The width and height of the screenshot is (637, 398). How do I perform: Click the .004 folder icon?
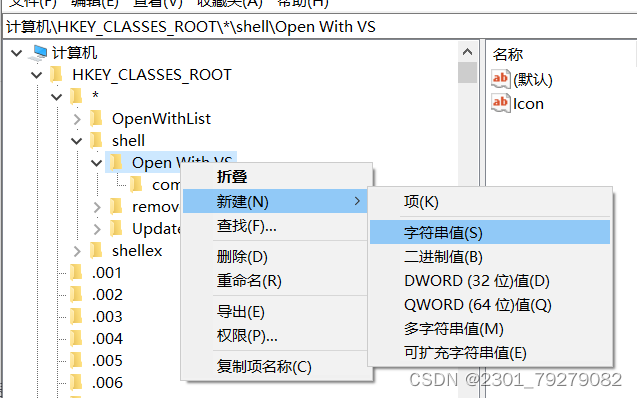click(x=76, y=338)
